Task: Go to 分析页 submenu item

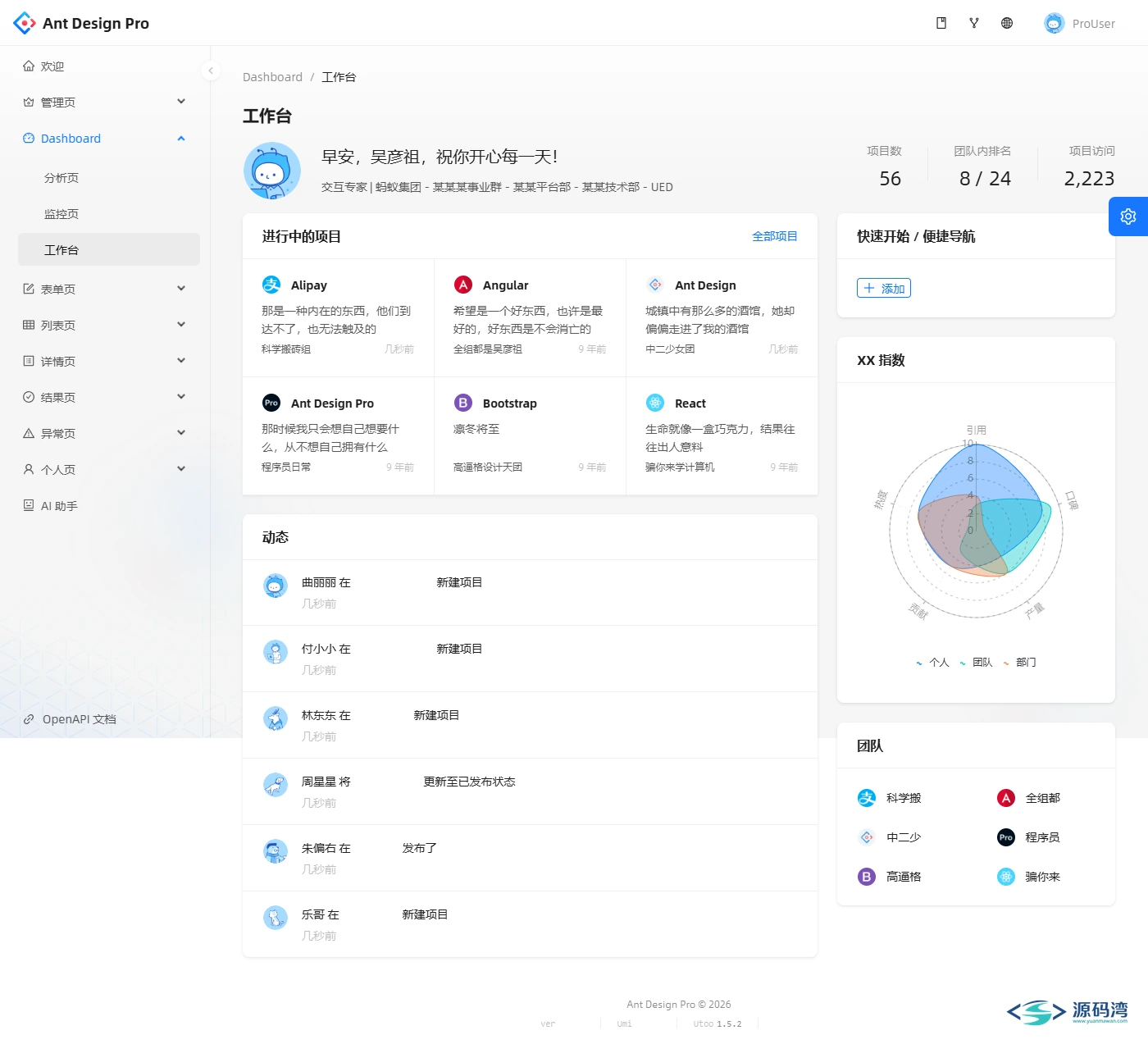Action: pos(109,178)
